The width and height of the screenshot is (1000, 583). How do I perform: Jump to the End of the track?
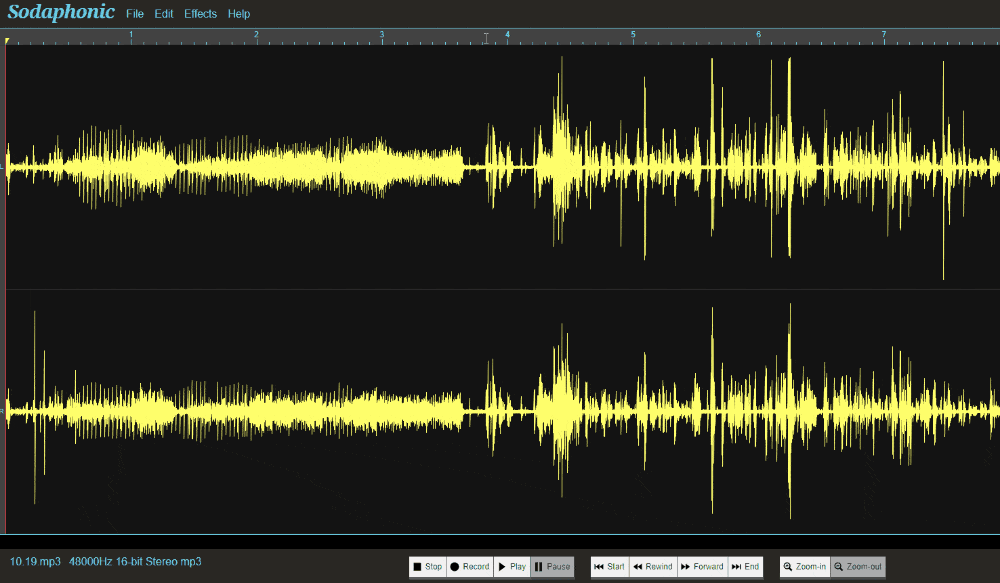(x=746, y=567)
